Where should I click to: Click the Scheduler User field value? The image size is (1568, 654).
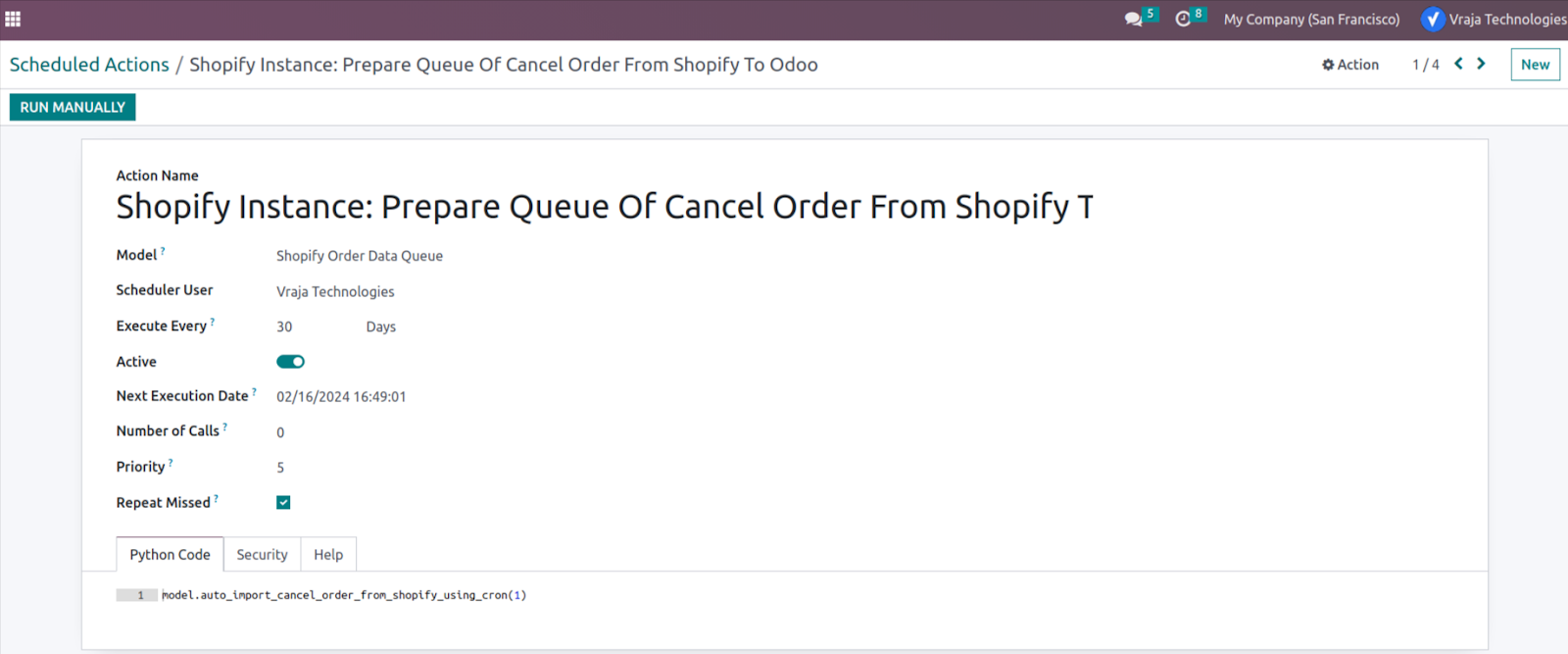335,291
